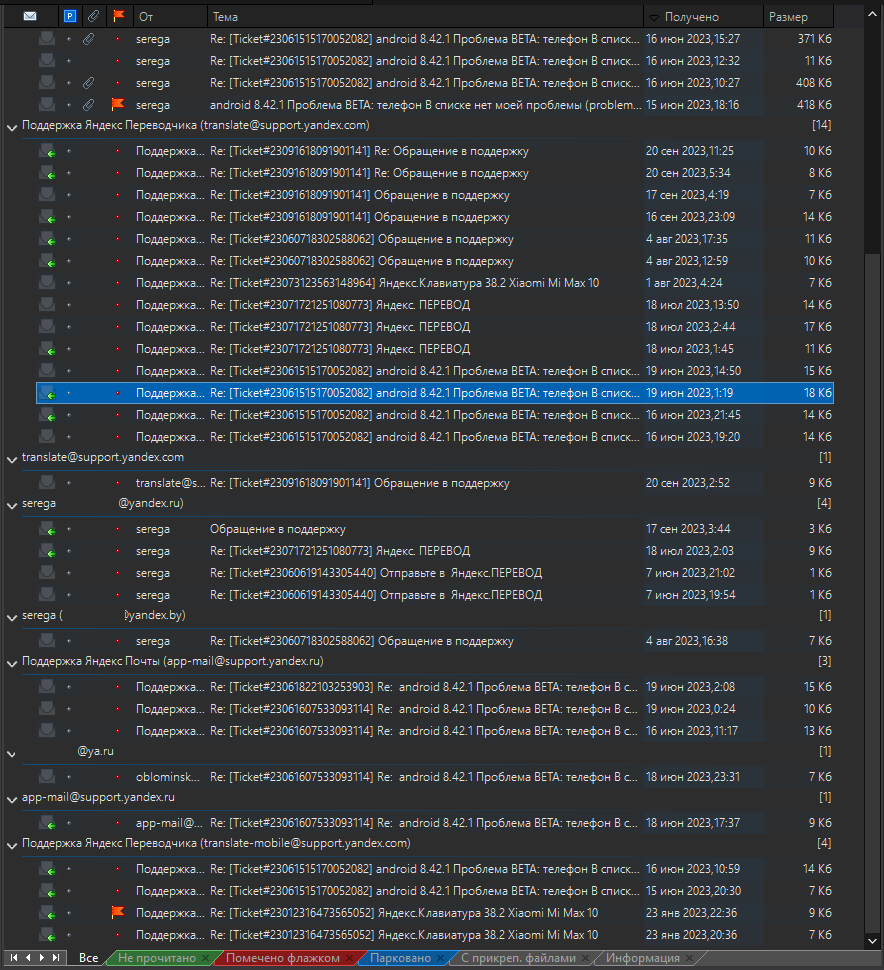884x970 pixels.
Task: Collapse the translate@support.yandex.com Поддержка Яндекс Переводчика group
Action: click(12, 127)
